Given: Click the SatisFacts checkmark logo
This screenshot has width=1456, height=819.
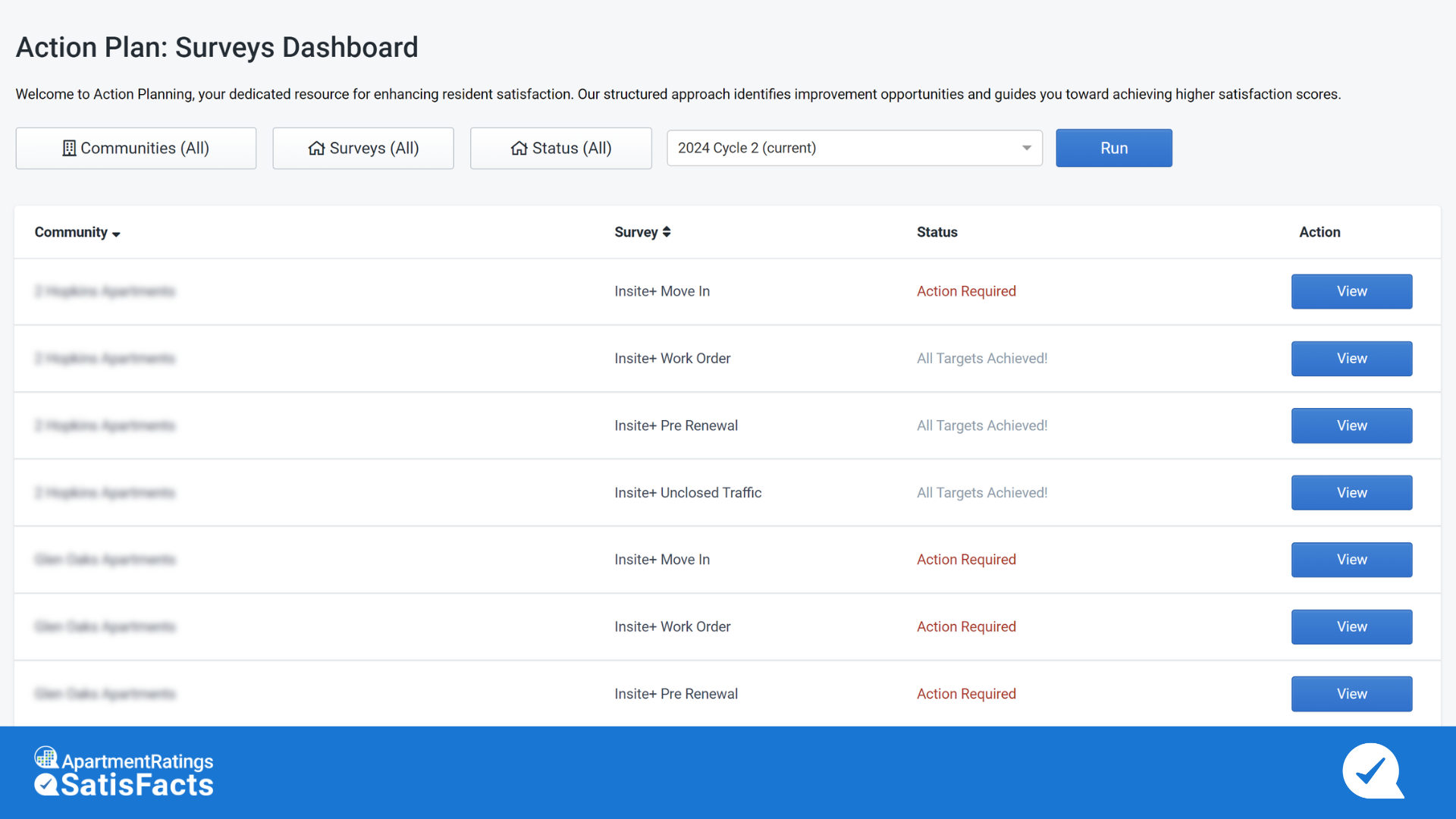Looking at the screenshot, I should tap(46, 786).
